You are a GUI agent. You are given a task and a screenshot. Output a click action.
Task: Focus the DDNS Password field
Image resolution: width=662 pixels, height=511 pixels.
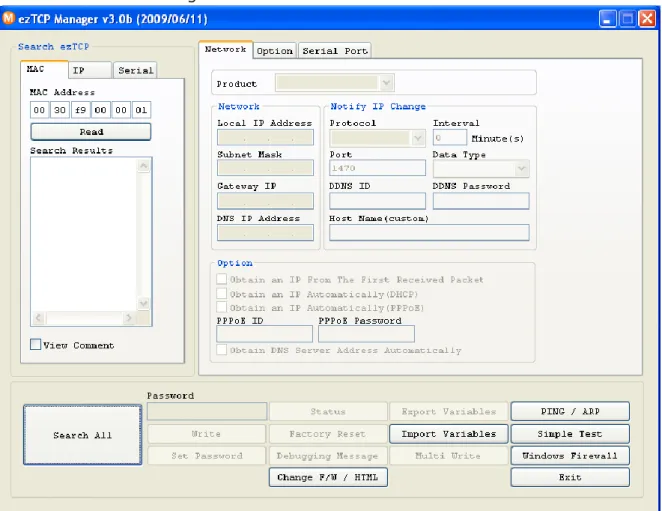pyautogui.click(x=481, y=201)
